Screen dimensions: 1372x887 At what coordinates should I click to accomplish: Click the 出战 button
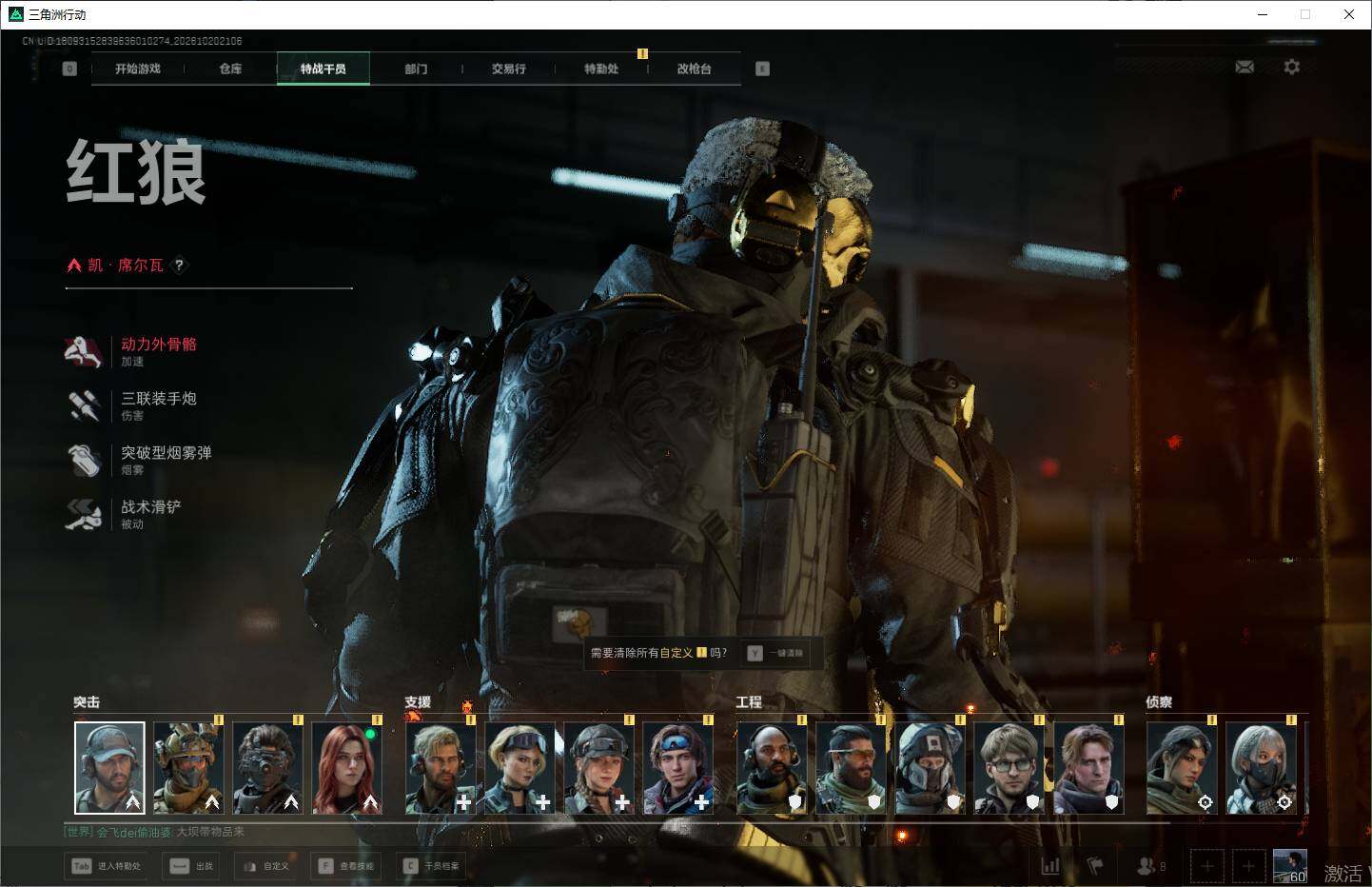(x=191, y=866)
